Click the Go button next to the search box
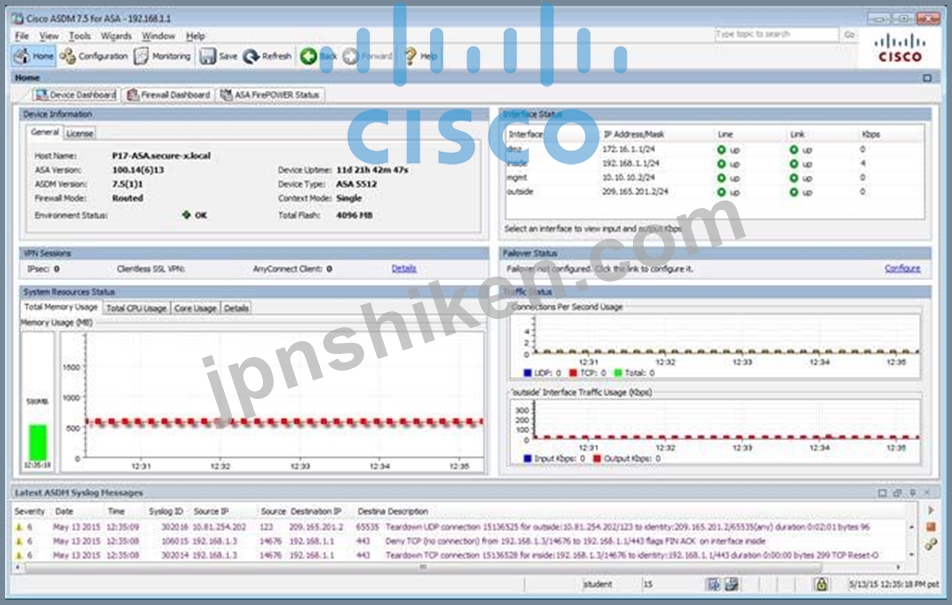The height and width of the screenshot is (605, 952). pyautogui.click(x=849, y=35)
